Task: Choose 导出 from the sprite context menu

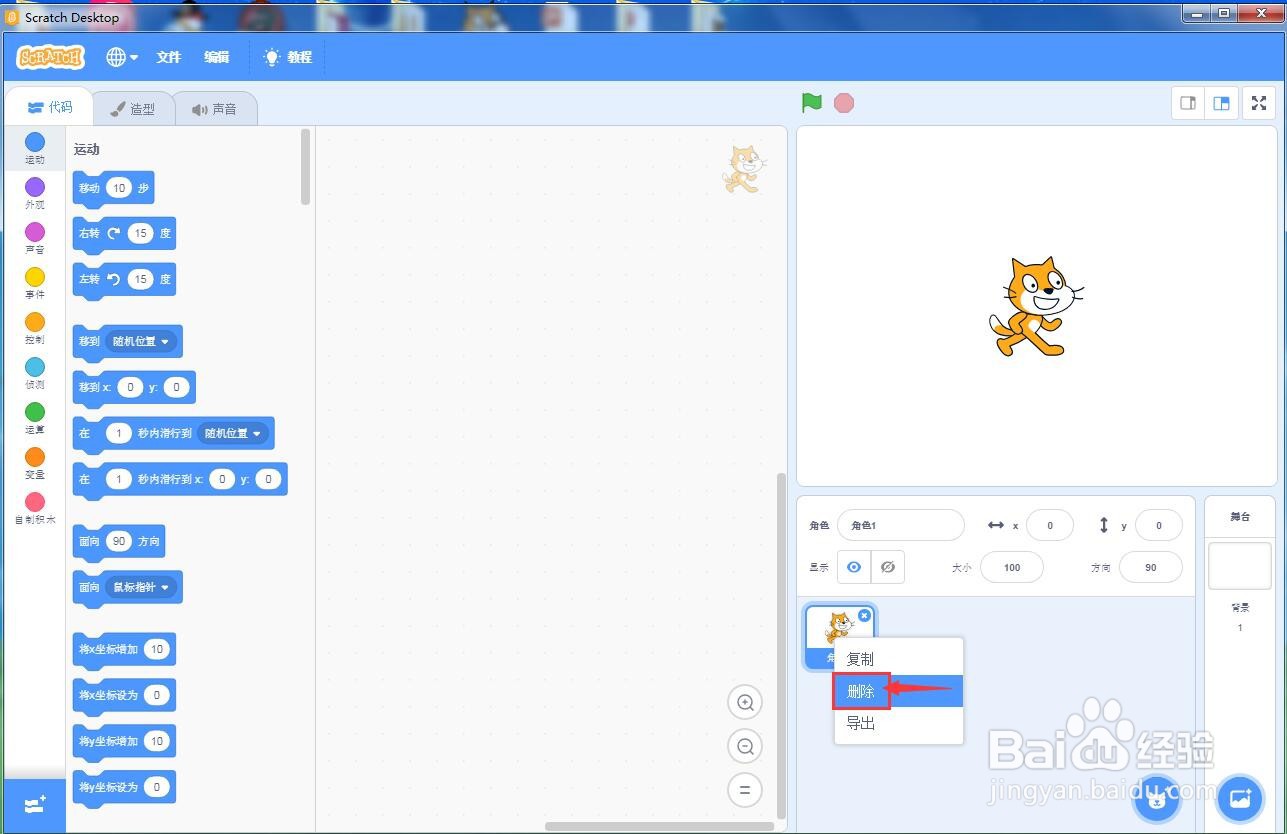Action: click(x=899, y=723)
